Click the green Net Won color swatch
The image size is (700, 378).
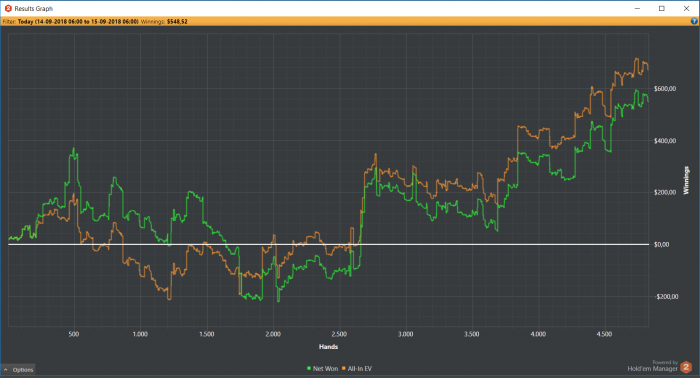point(309,368)
